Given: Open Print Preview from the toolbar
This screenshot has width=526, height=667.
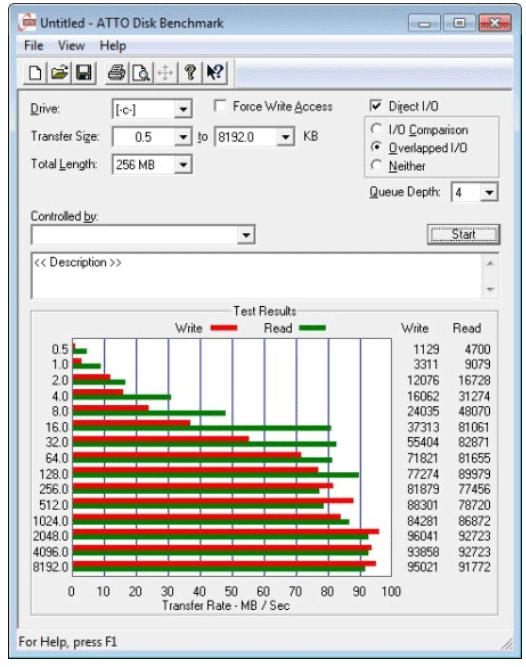Looking at the screenshot, I should coord(141,73).
